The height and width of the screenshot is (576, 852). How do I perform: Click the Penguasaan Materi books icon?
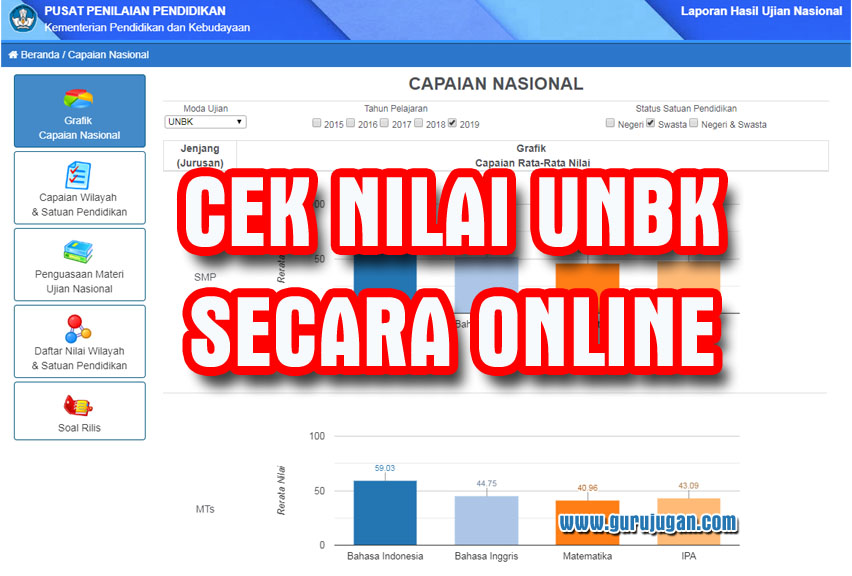[78, 252]
